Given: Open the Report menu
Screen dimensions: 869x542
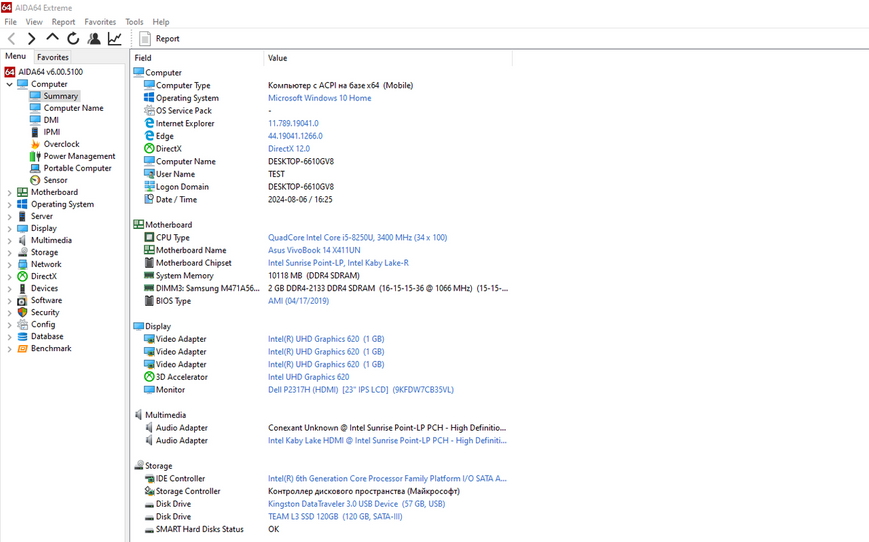Looking at the screenshot, I should (63, 22).
